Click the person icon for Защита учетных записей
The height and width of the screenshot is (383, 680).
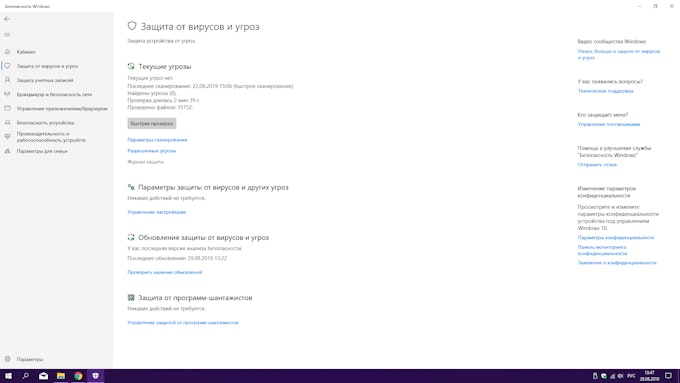click(x=7, y=80)
